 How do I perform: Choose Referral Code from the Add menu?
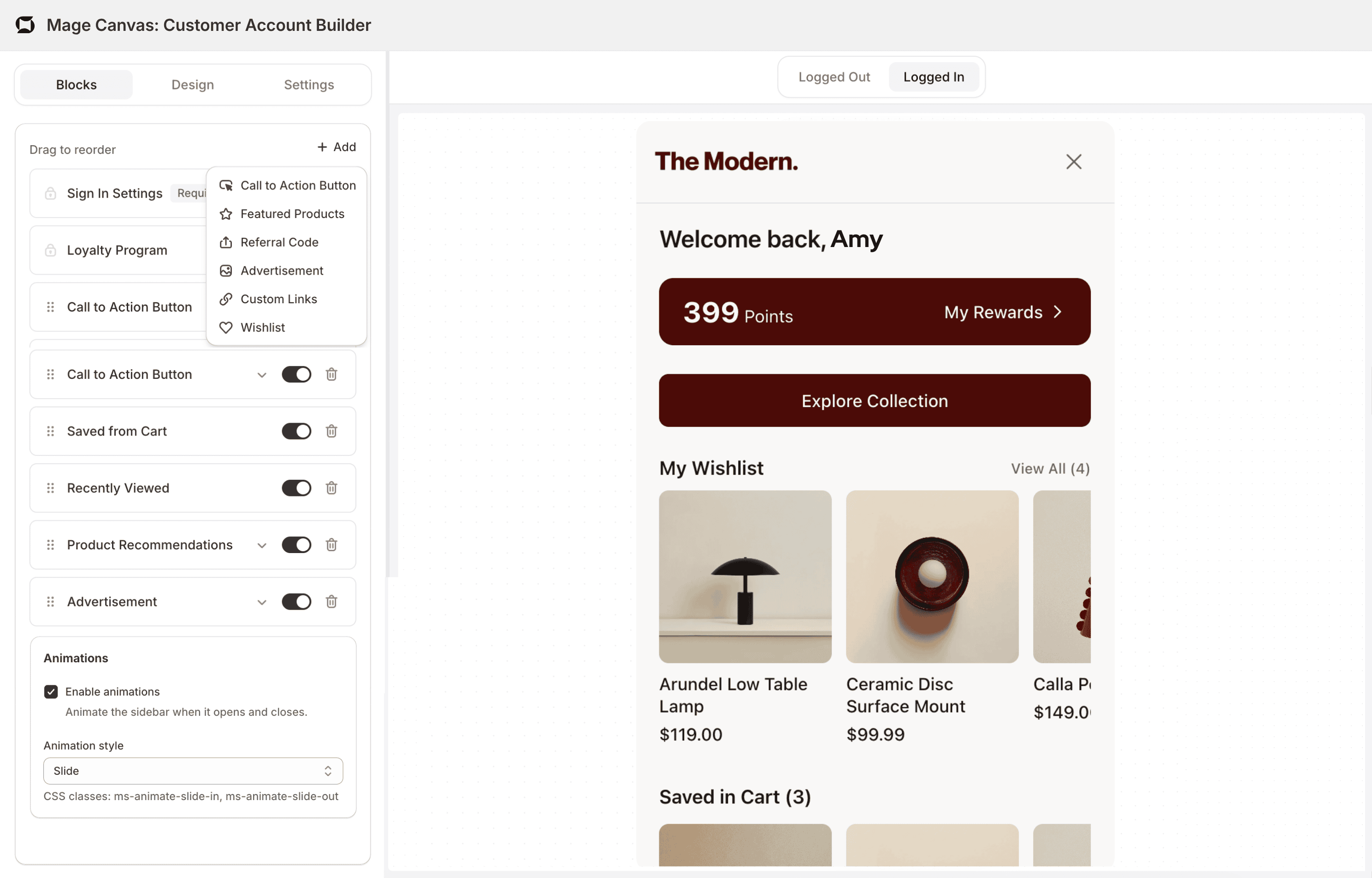[279, 242]
